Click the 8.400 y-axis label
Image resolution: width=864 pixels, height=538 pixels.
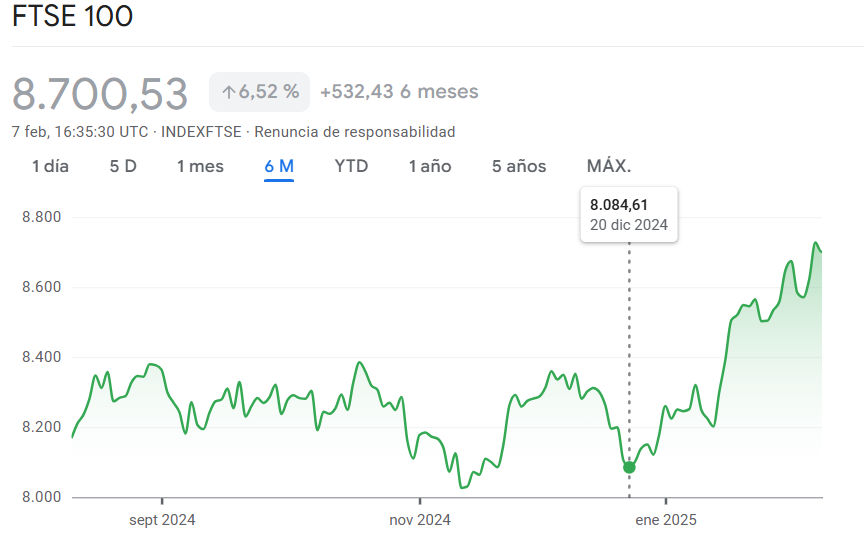coord(41,357)
